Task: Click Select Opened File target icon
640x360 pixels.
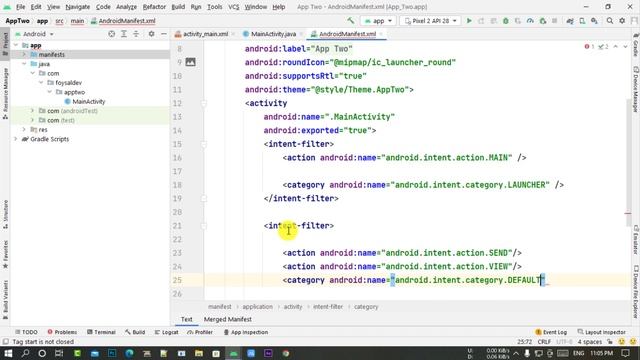Action: click(111, 34)
